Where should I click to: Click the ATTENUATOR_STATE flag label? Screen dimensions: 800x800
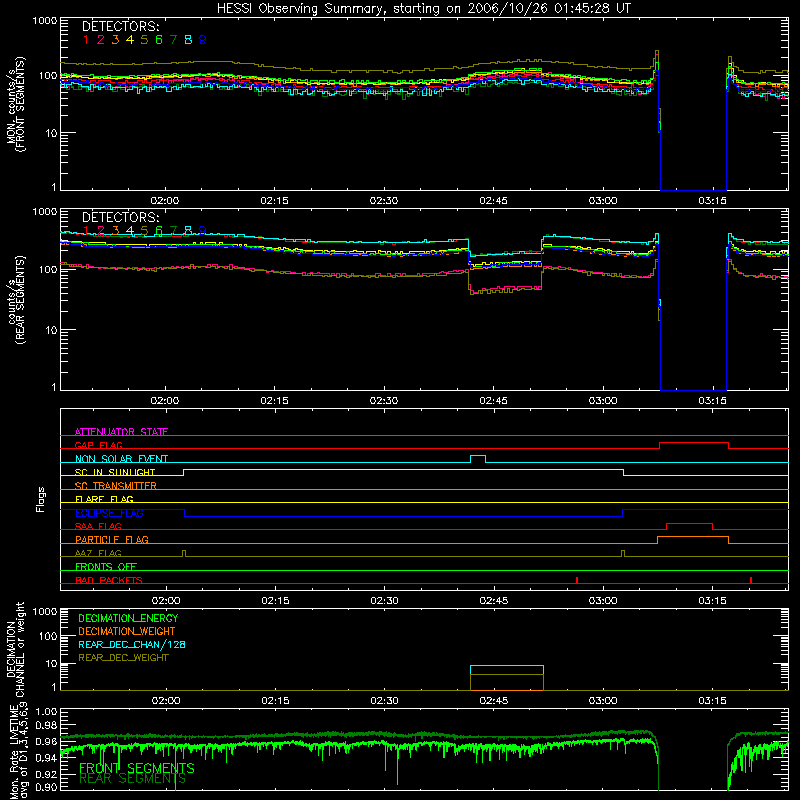pyautogui.click(x=121, y=432)
